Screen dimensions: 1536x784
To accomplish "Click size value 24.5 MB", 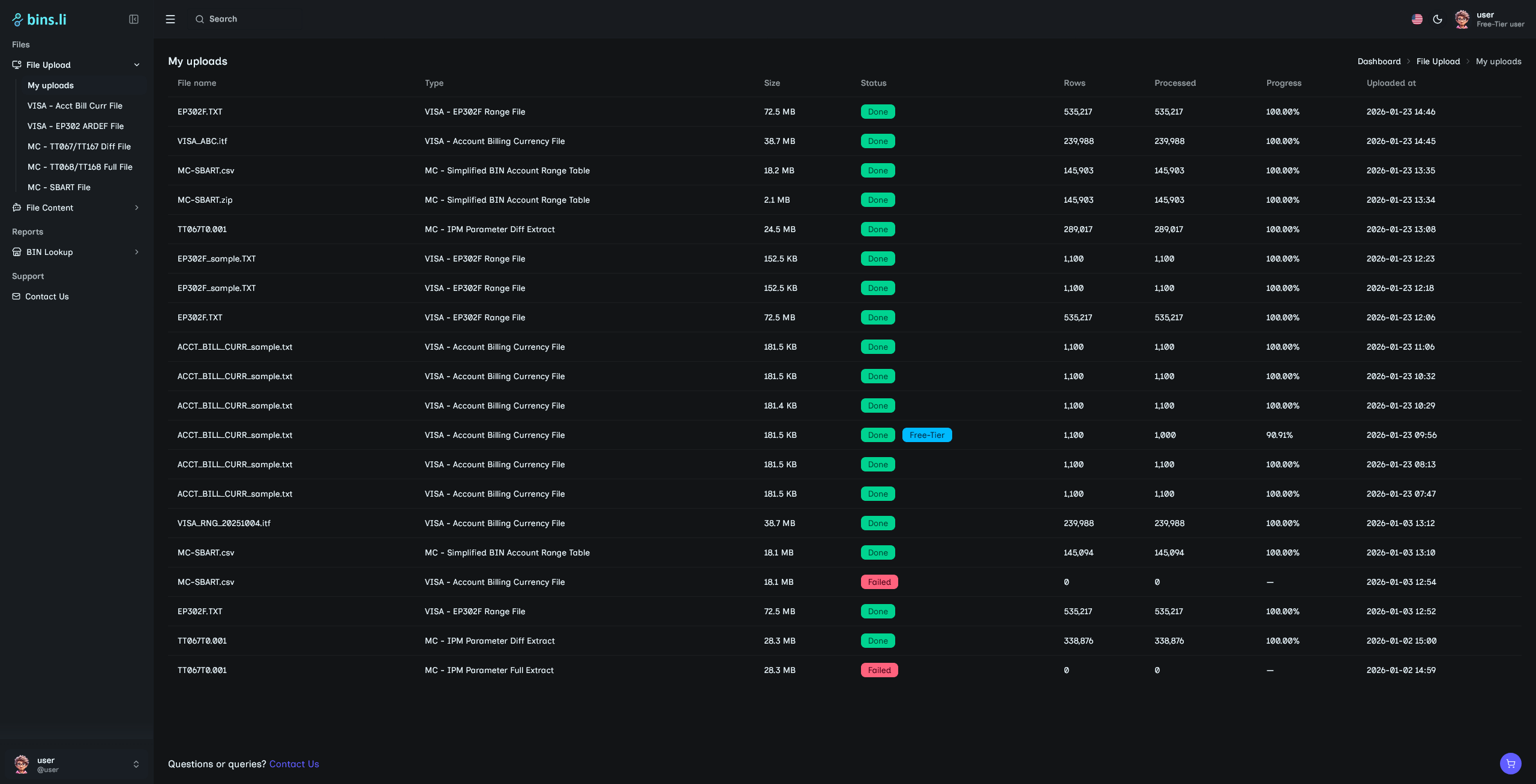I will click(x=779, y=229).
